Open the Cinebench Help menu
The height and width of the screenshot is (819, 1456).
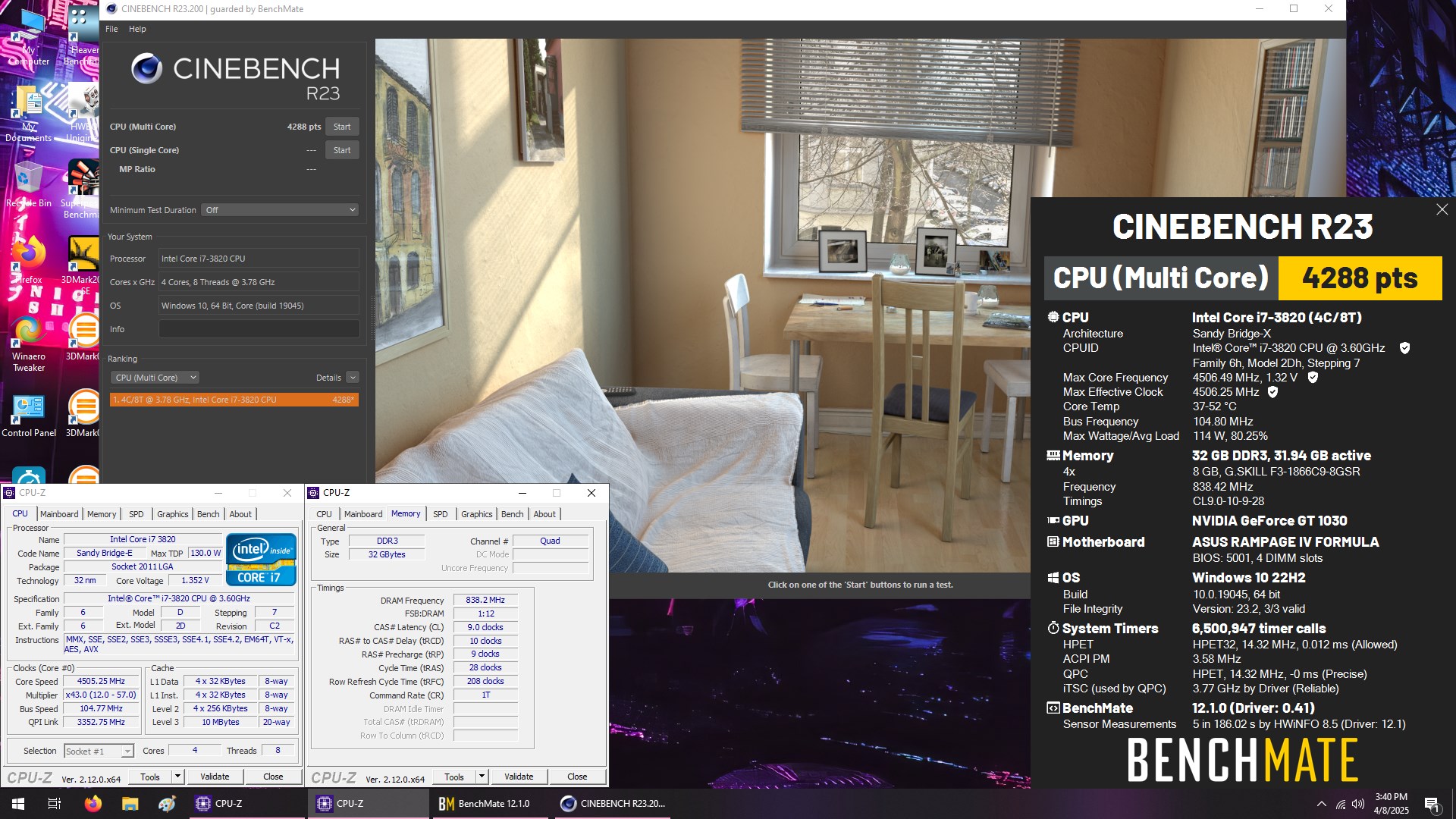click(137, 29)
